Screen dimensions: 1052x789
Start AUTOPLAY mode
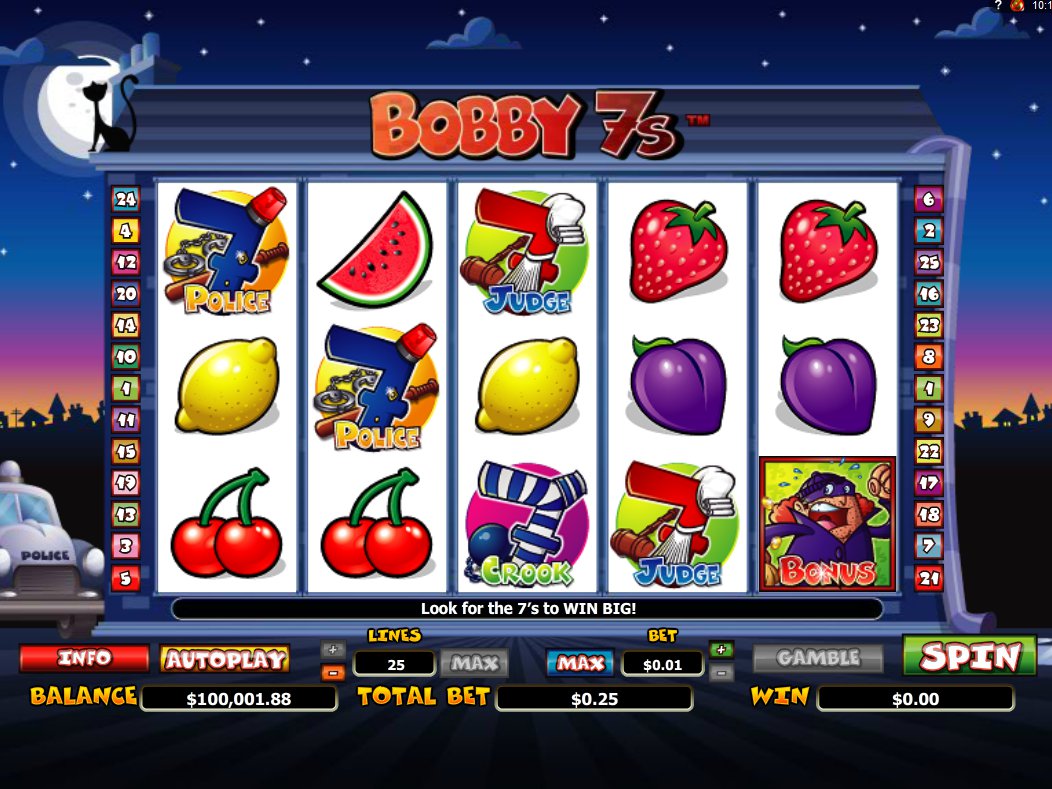(x=225, y=659)
